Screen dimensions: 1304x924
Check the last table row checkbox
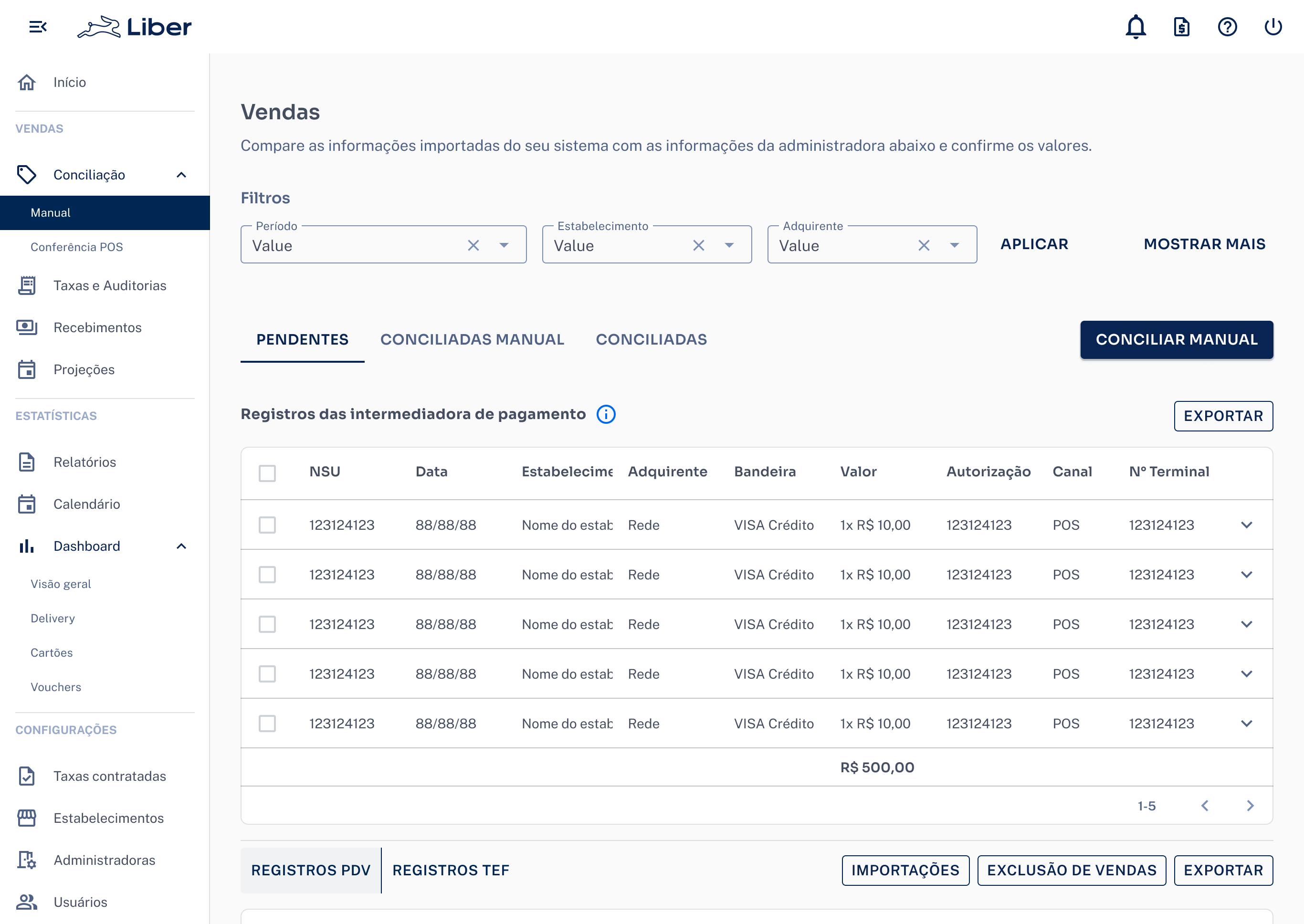click(267, 723)
